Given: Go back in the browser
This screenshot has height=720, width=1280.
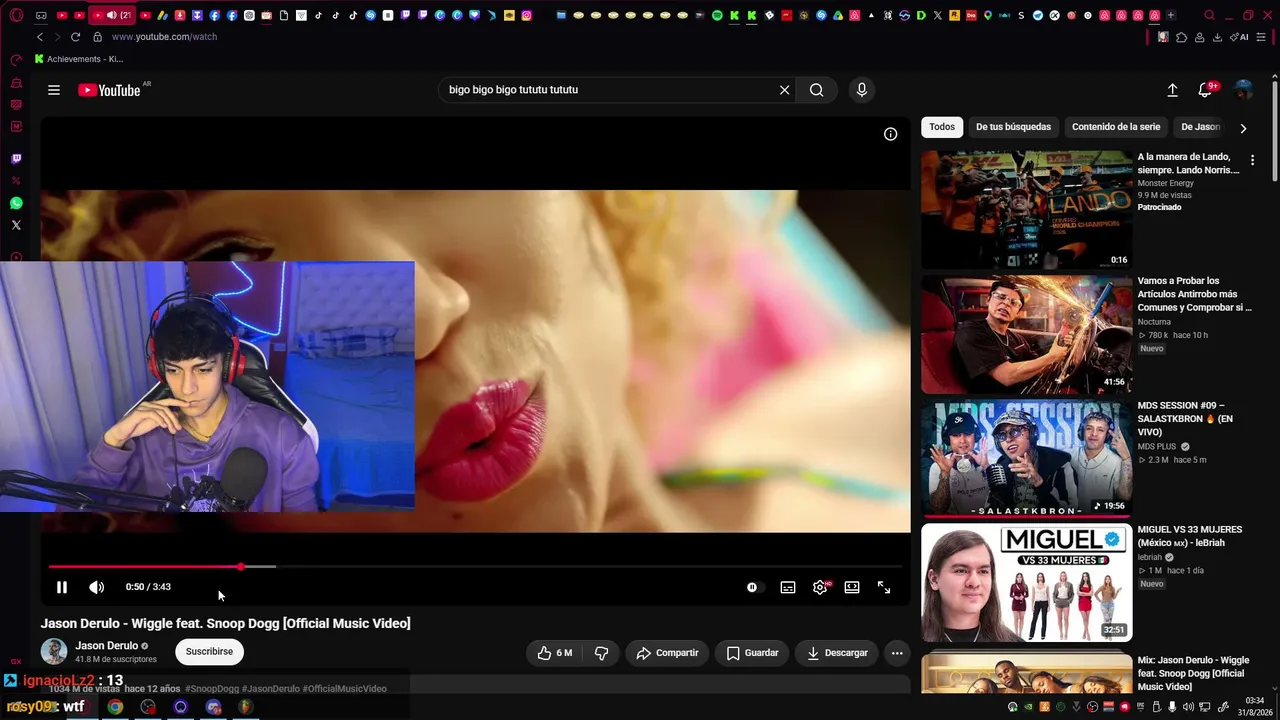Looking at the screenshot, I should coord(40,37).
